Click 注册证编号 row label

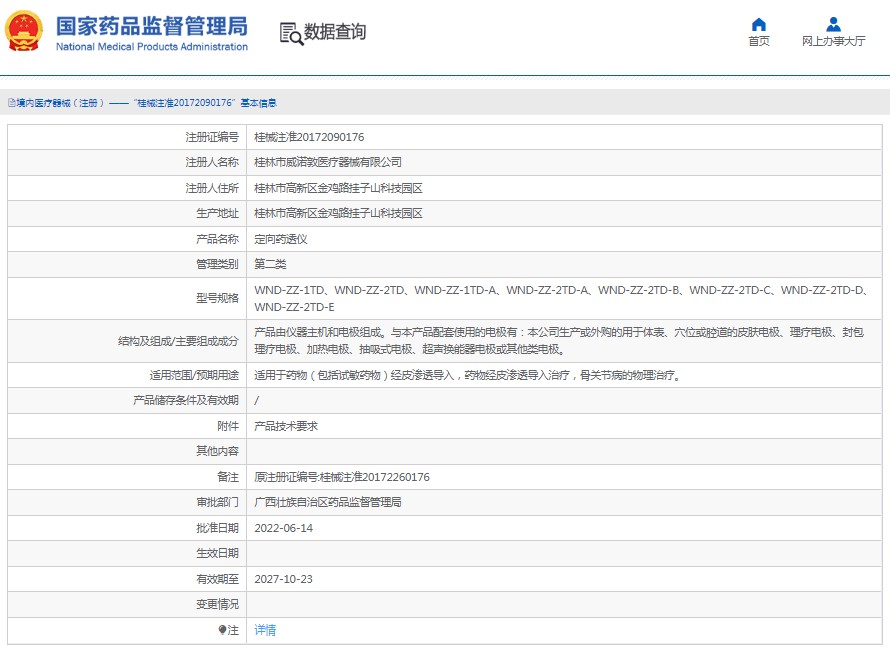212,137
